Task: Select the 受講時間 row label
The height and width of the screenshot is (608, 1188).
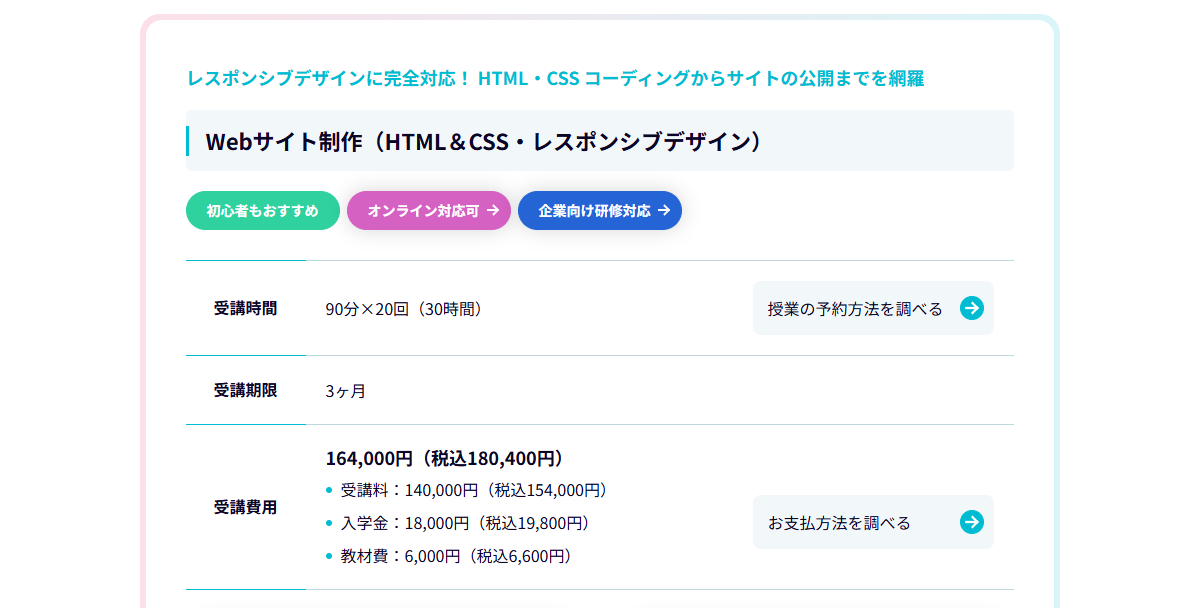Action: [x=245, y=309]
